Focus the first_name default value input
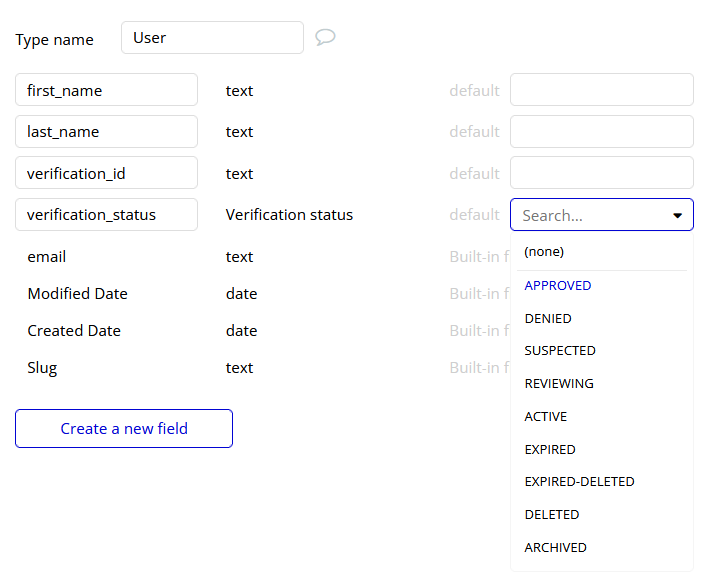 click(x=601, y=90)
